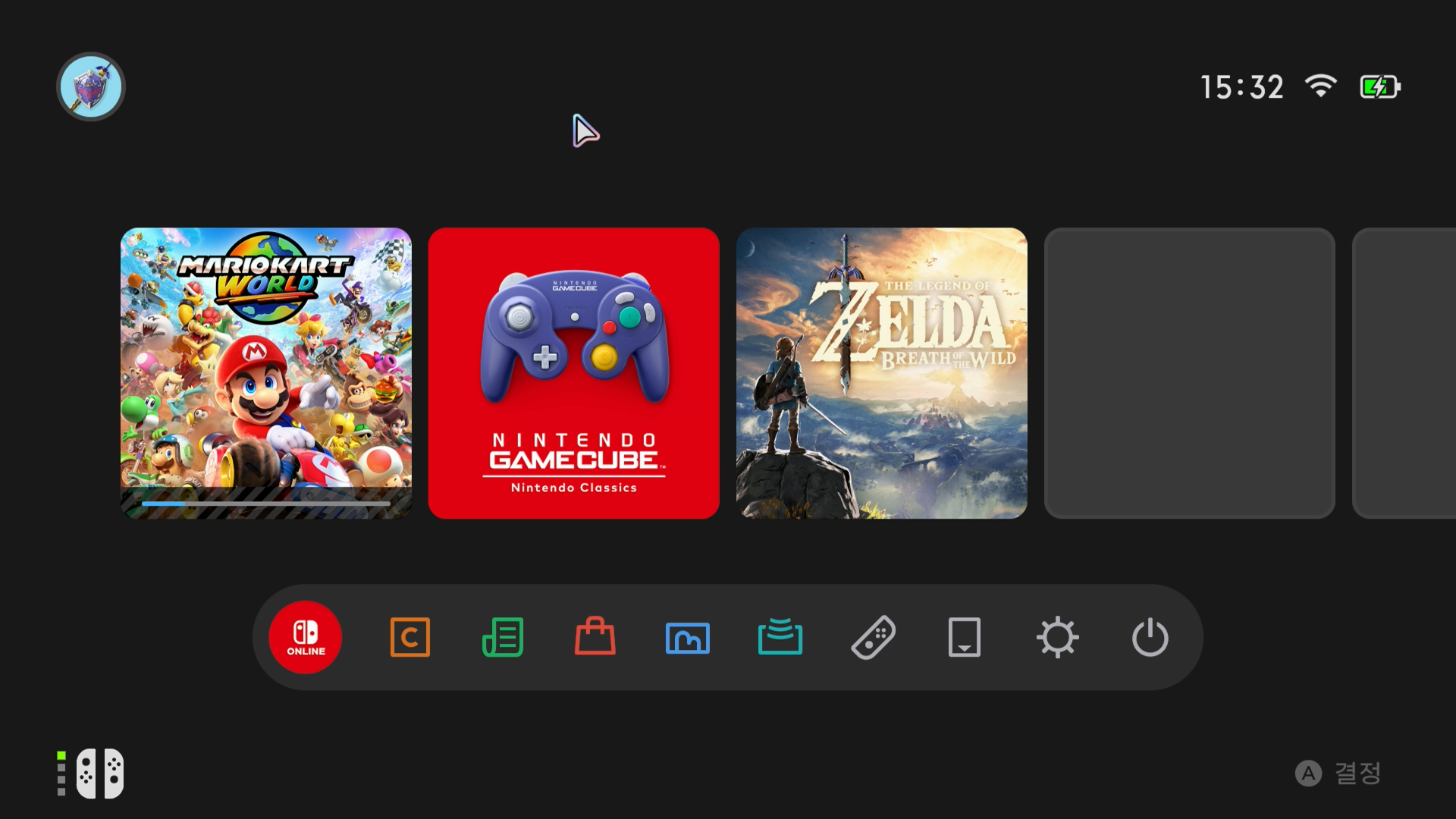This screenshot has width=1456, height=819.
Task: Open the Album icon
Action: pos(688,638)
